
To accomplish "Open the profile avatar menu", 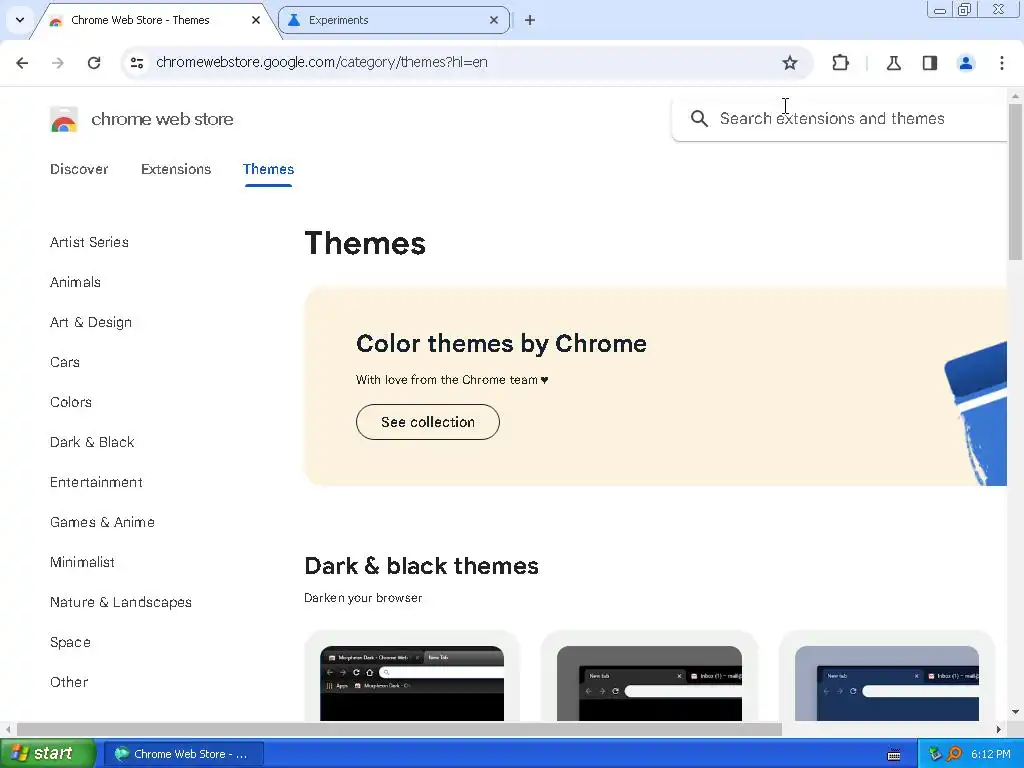I will 966,63.
